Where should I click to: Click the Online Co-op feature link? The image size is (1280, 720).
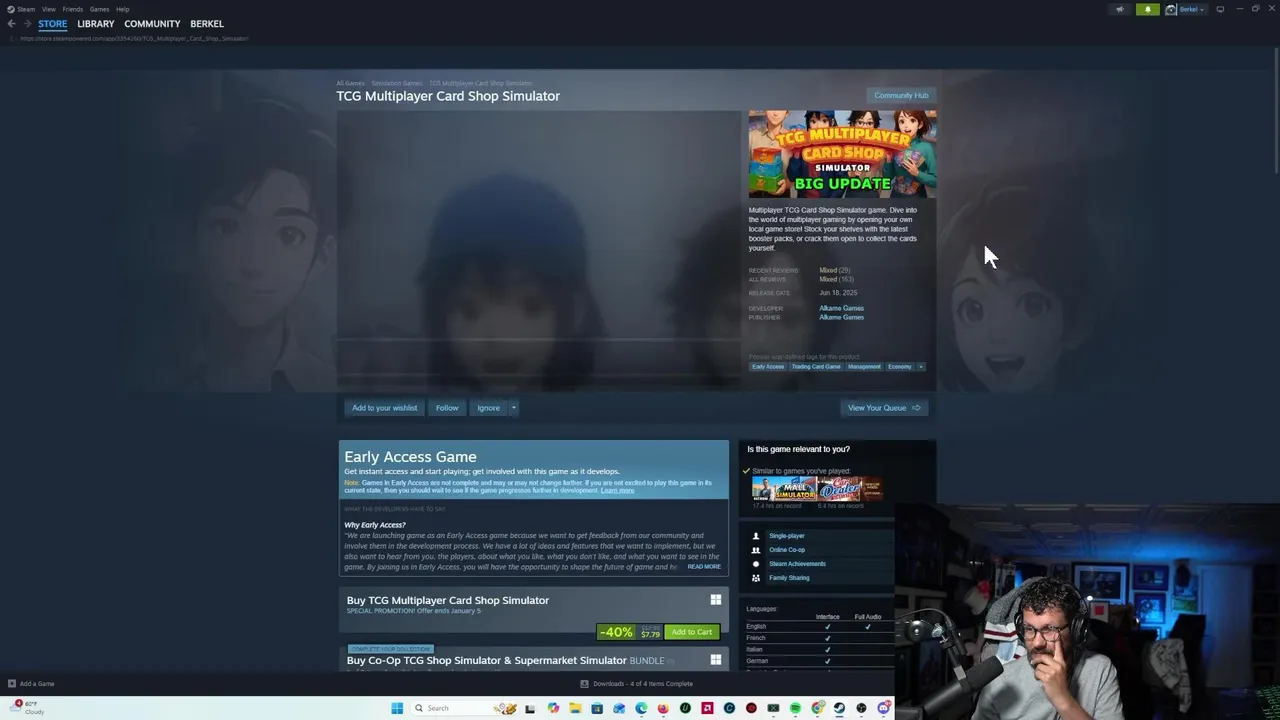(787, 550)
